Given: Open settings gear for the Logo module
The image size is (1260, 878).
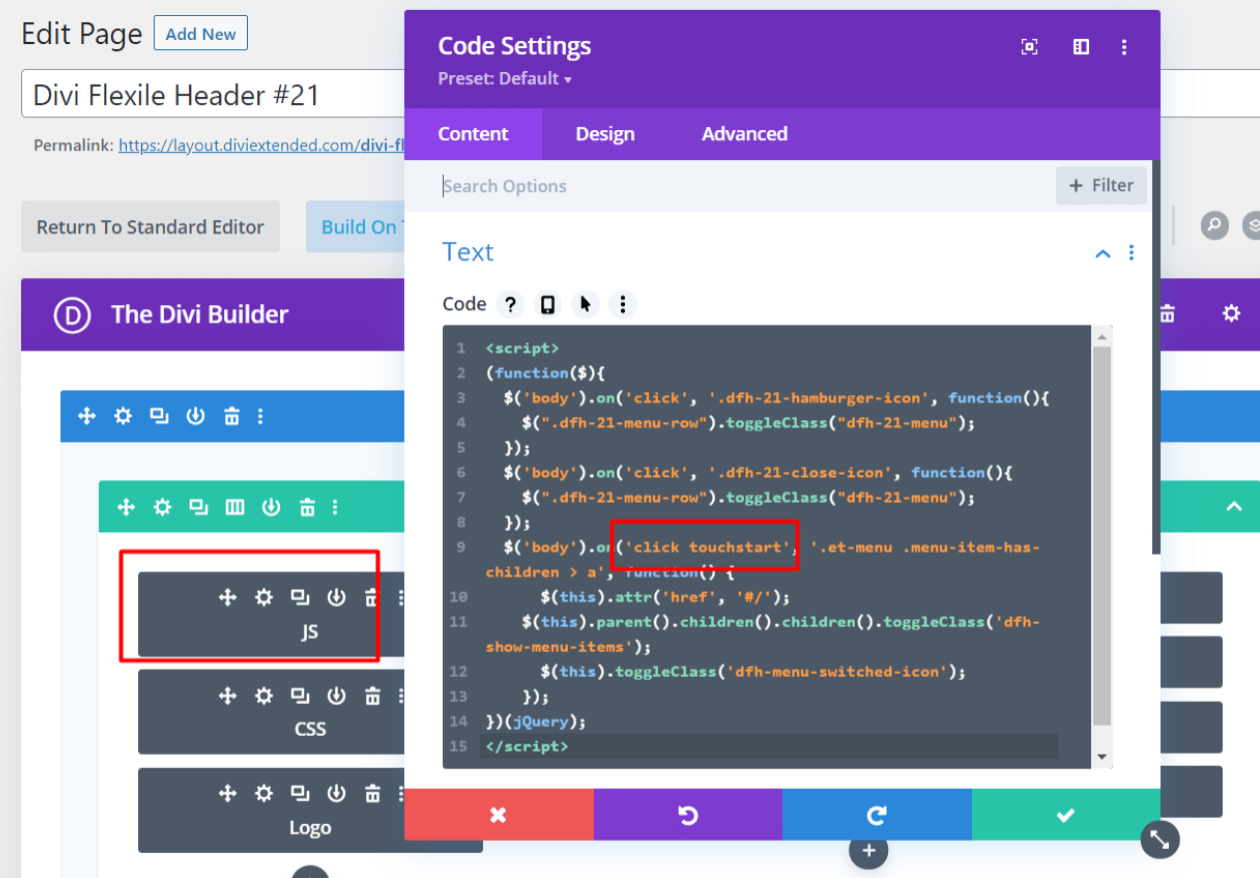Looking at the screenshot, I should coord(263,794).
